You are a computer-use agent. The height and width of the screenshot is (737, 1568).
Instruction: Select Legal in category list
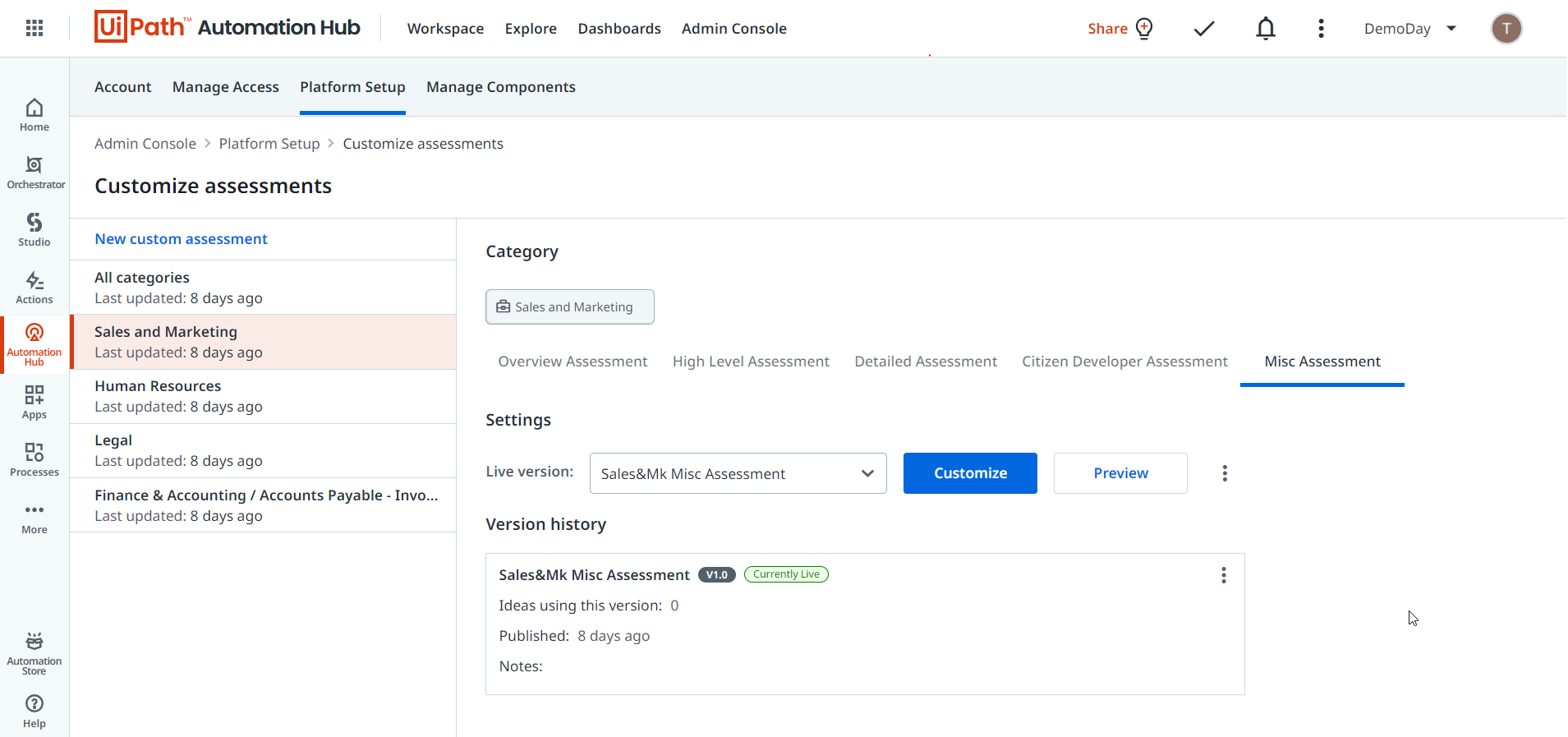263,450
